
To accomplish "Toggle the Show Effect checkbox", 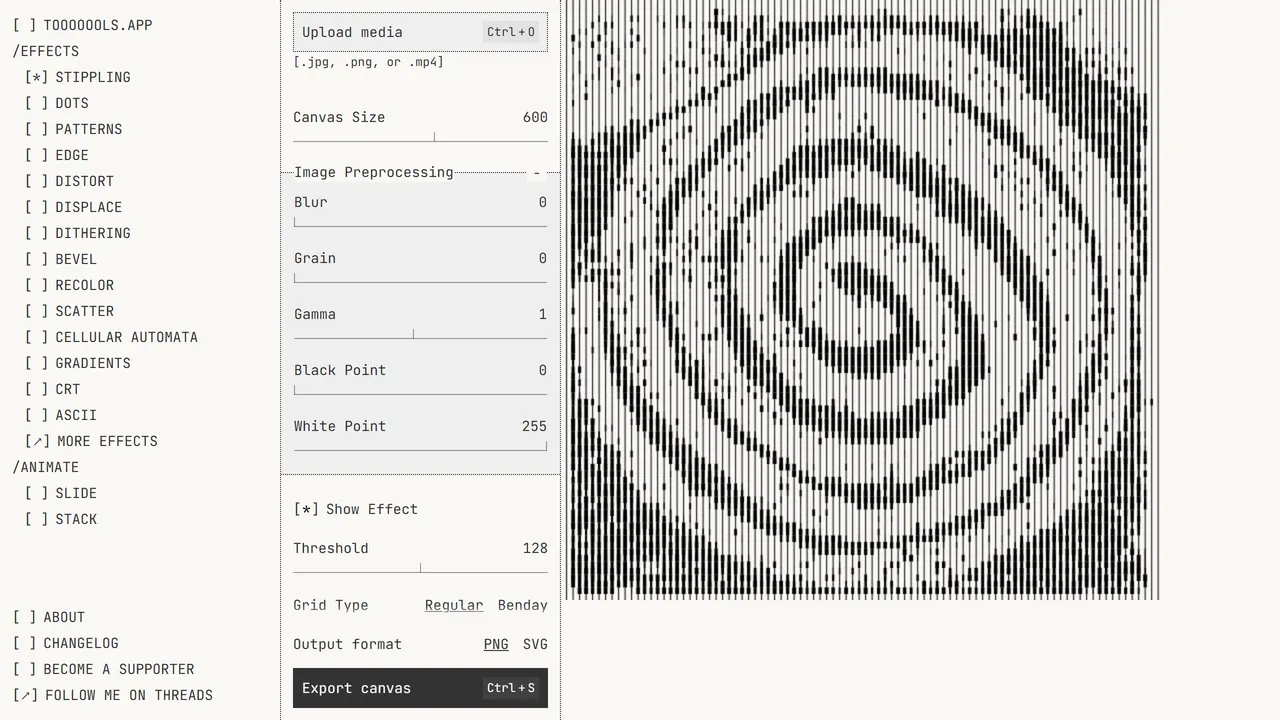I will (356, 509).
